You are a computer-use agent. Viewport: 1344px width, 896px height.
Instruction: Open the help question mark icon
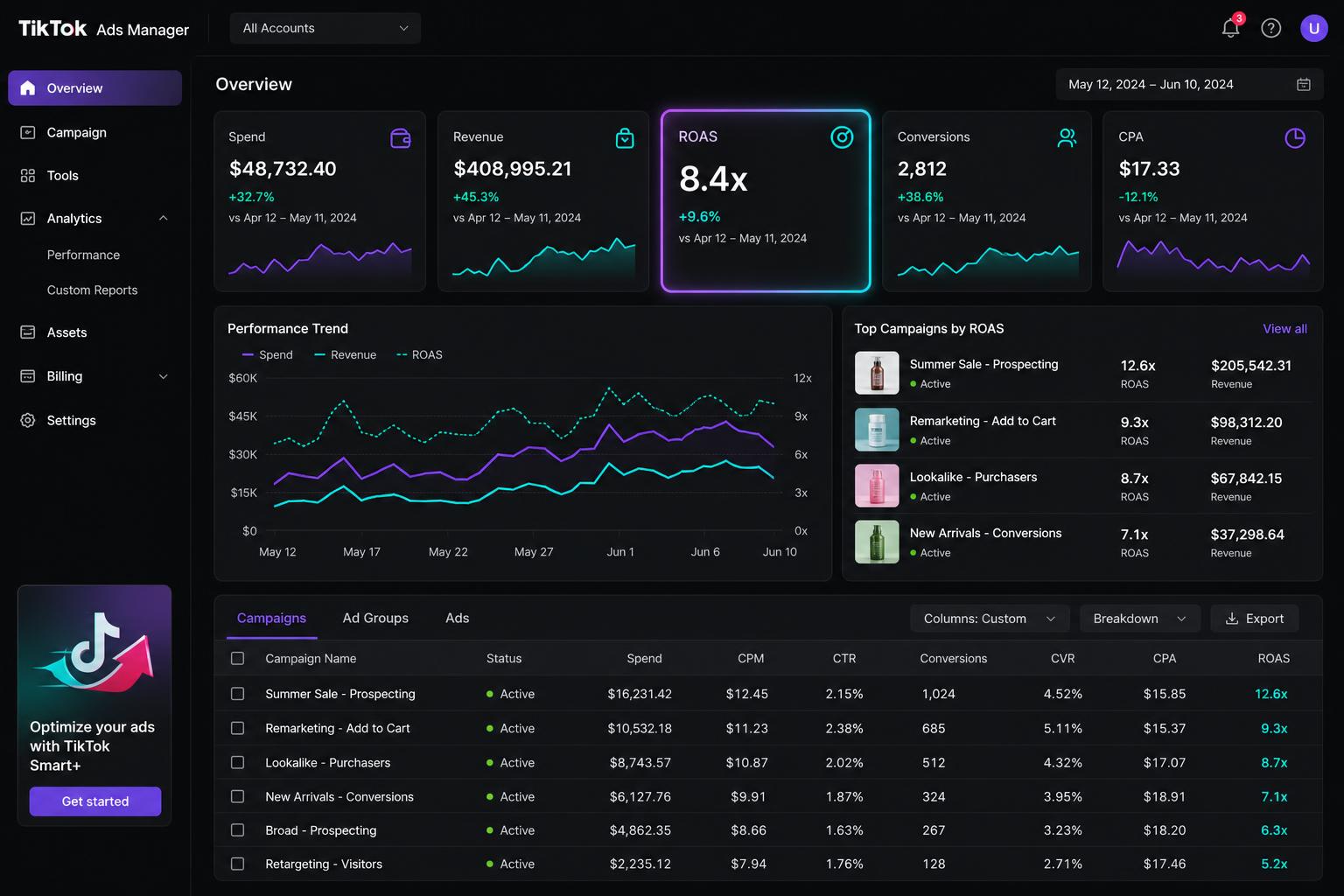[x=1270, y=28]
